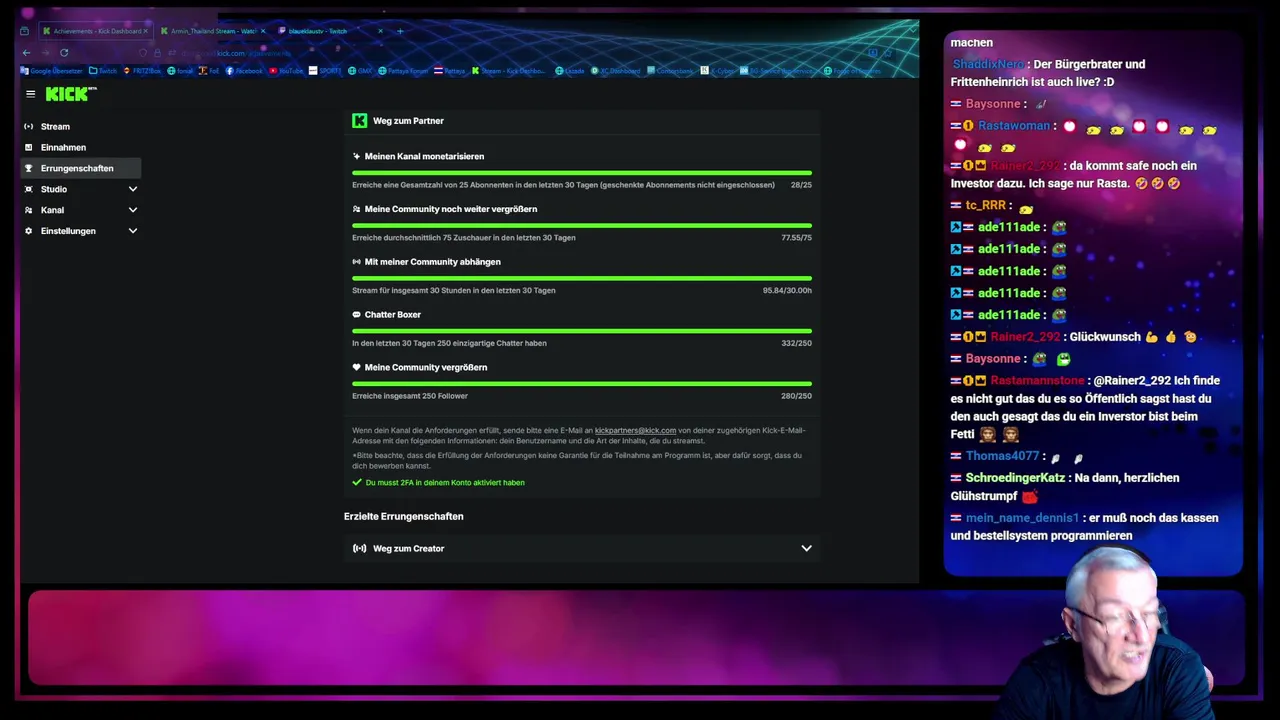Click username ShaddixNero in chat
The width and height of the screenshot is (1280, 720).
click(x=988, y=64)
